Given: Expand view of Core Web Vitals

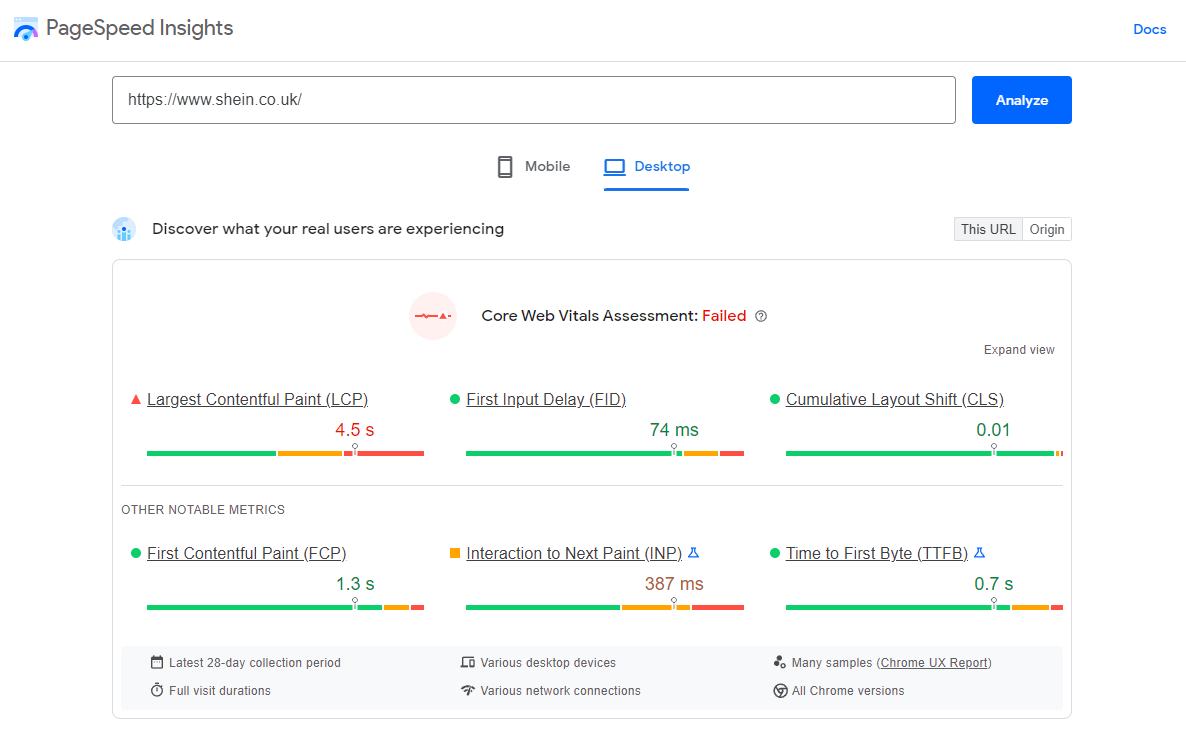Looking at the screenshot, I should point(1019,350).
